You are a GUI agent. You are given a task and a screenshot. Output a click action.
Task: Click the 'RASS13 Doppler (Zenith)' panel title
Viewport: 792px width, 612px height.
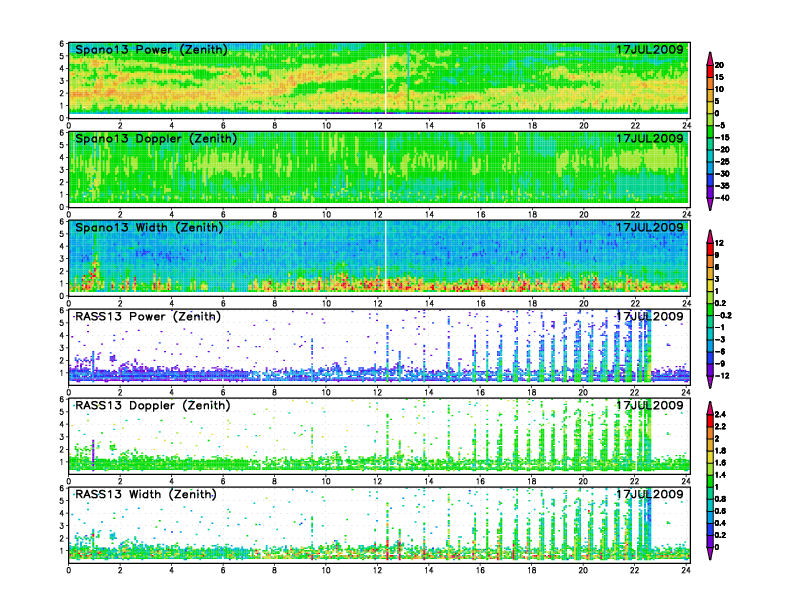(152, 405)
